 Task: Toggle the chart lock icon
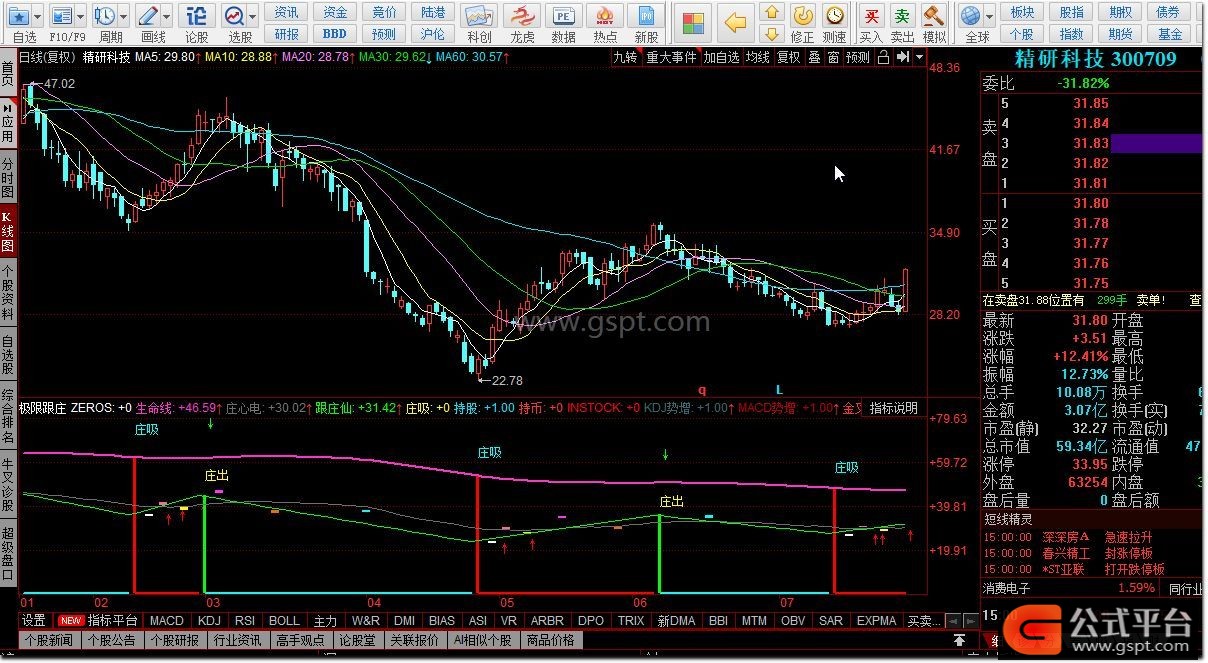pos(883,57)
